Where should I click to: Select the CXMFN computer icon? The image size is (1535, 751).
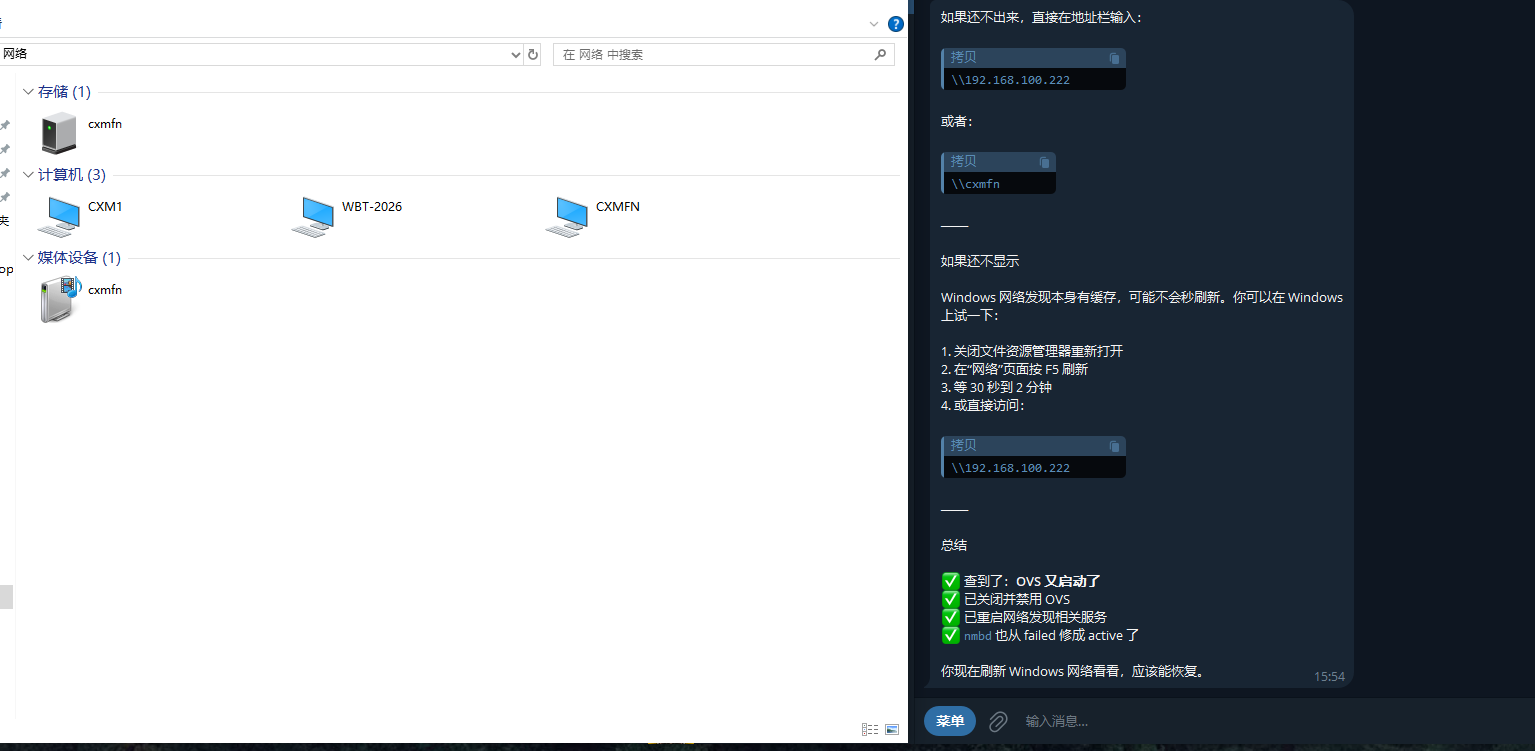567,216
